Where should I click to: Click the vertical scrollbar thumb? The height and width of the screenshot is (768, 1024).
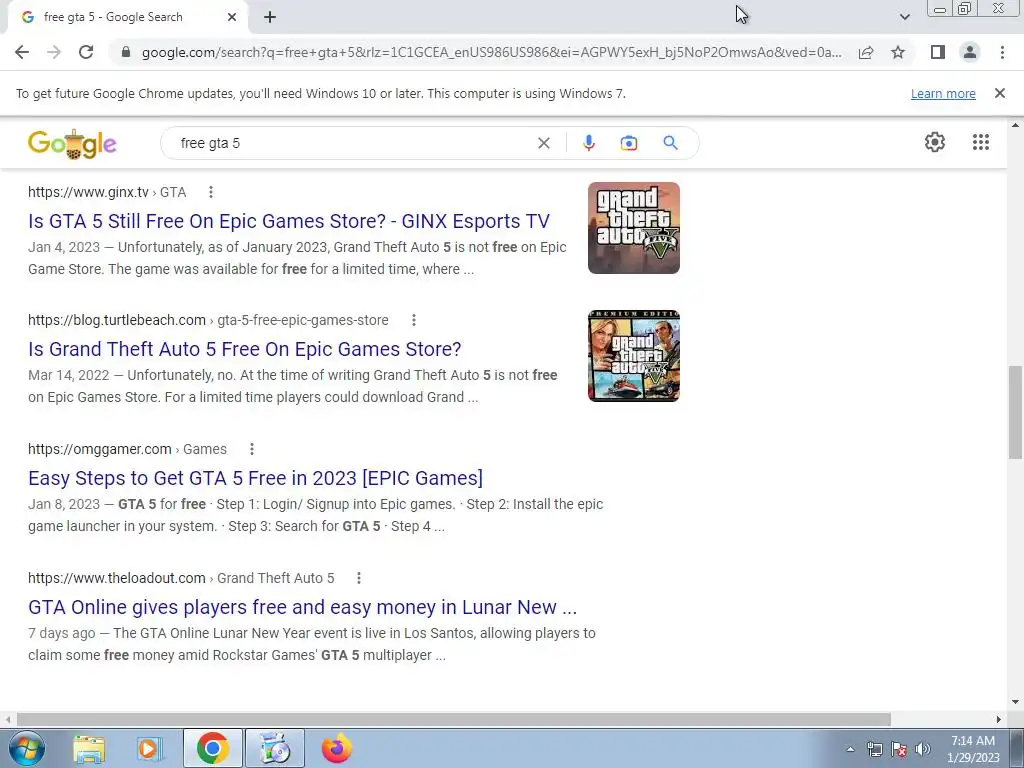click(1016, 412)
